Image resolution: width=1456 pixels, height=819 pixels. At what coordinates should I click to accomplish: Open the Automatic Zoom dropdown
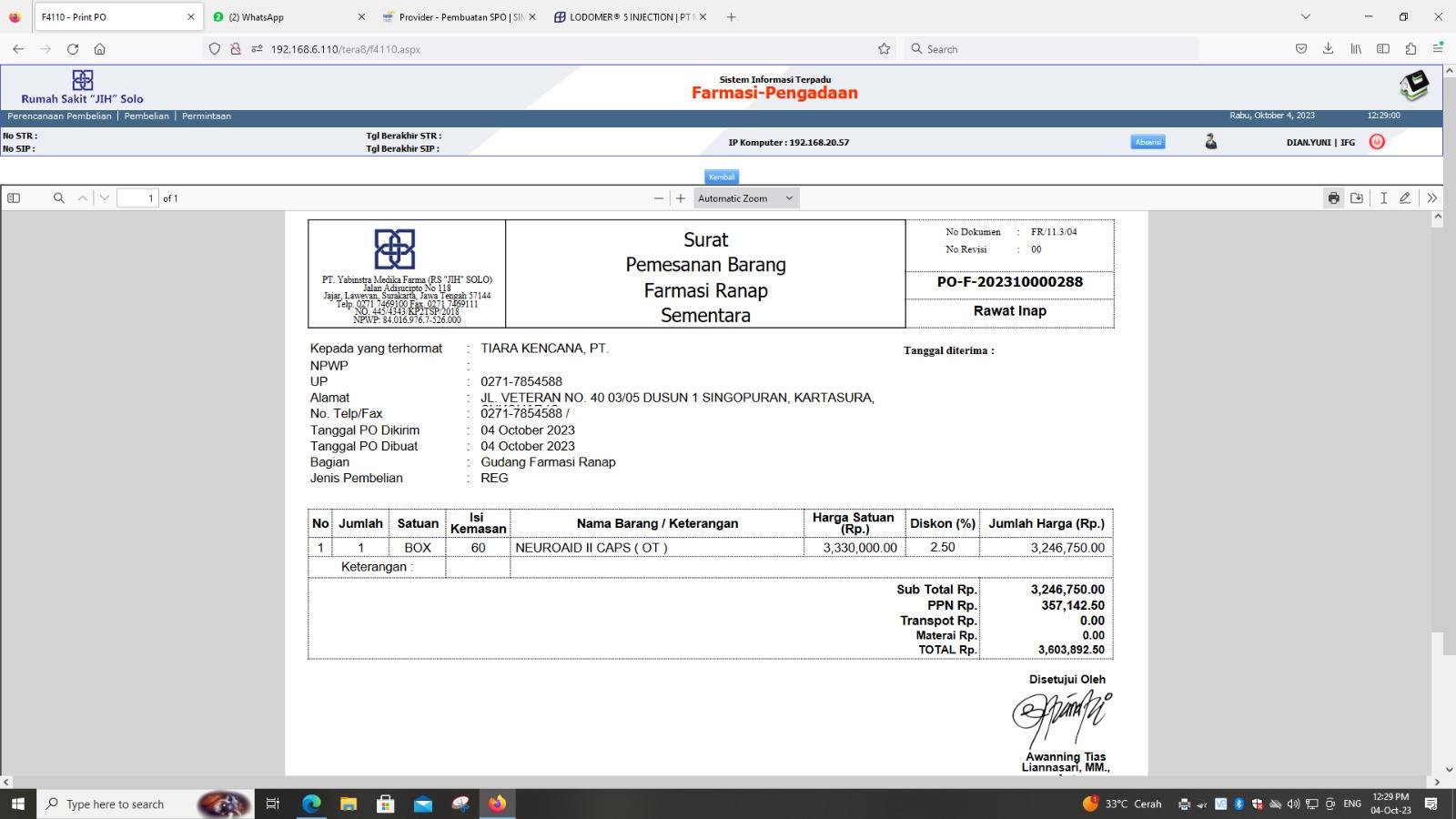pos(746,197)
